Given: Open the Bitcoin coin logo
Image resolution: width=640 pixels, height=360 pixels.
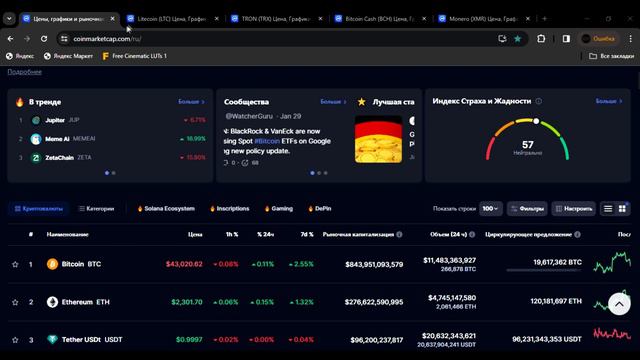Looking at the screenshot, I should (52, 264).
